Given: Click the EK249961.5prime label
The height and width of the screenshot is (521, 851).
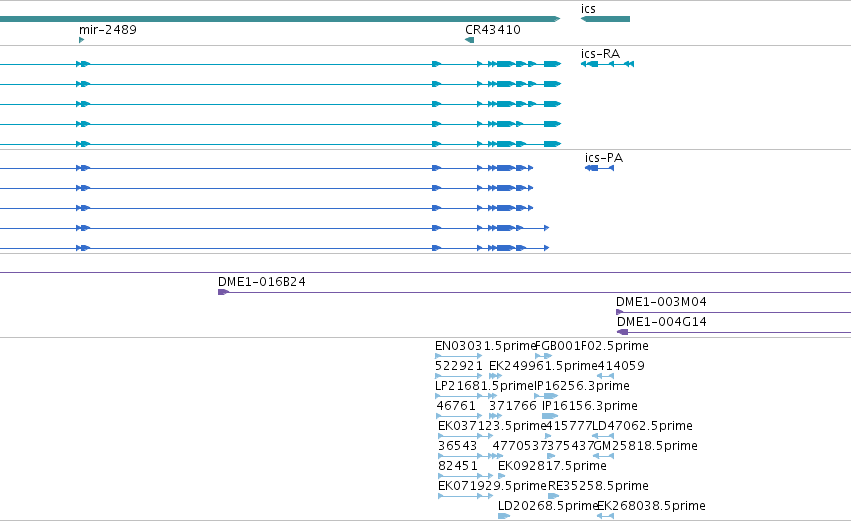Looking at the screenshot, I should coord(543,366).
